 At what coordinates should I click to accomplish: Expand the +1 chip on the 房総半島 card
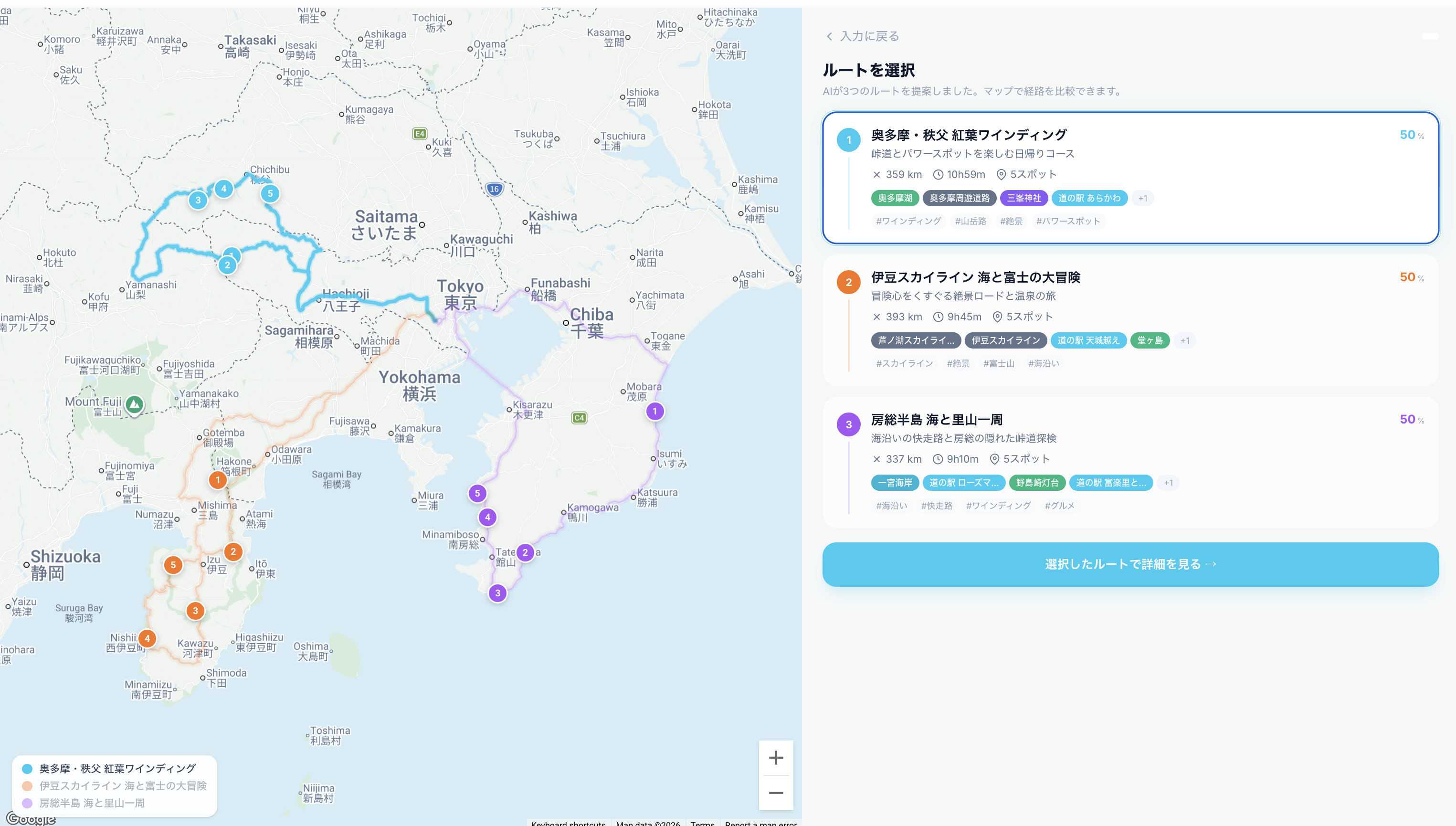coord(1169,483)
